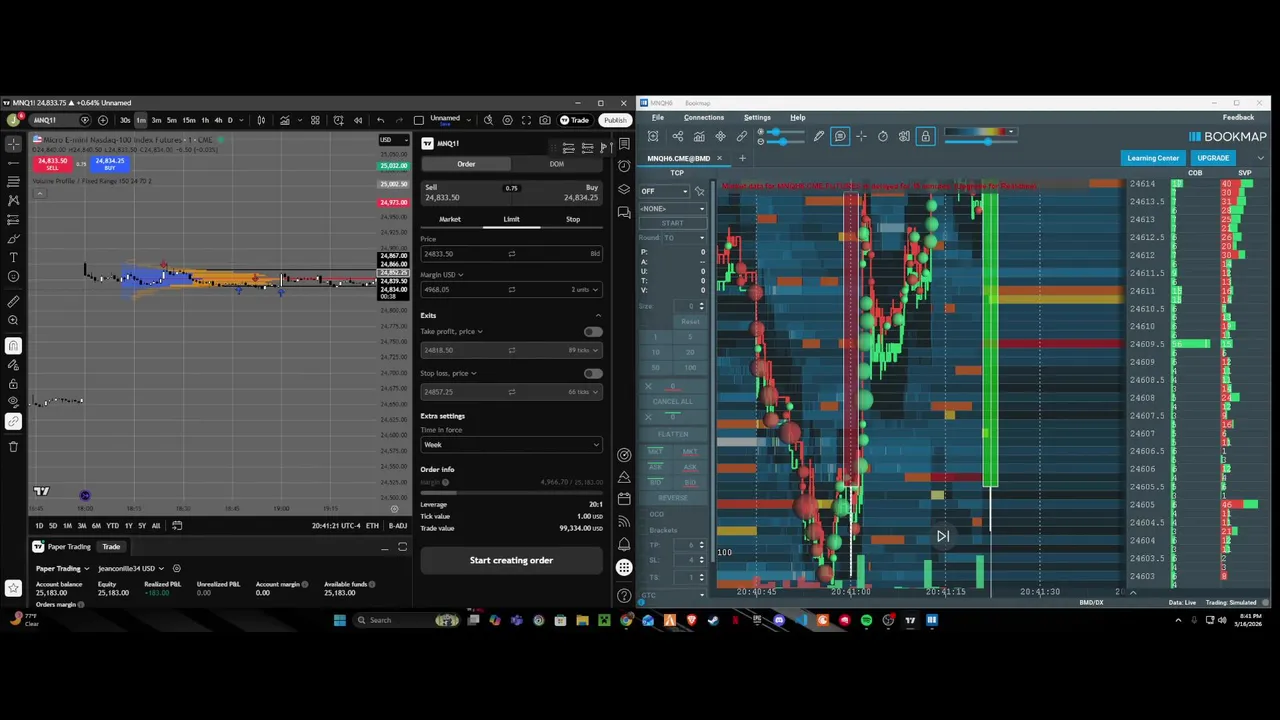Pick the ruler measure tool in TradingView
1280x720 pixels.
(x=13, y=301)
